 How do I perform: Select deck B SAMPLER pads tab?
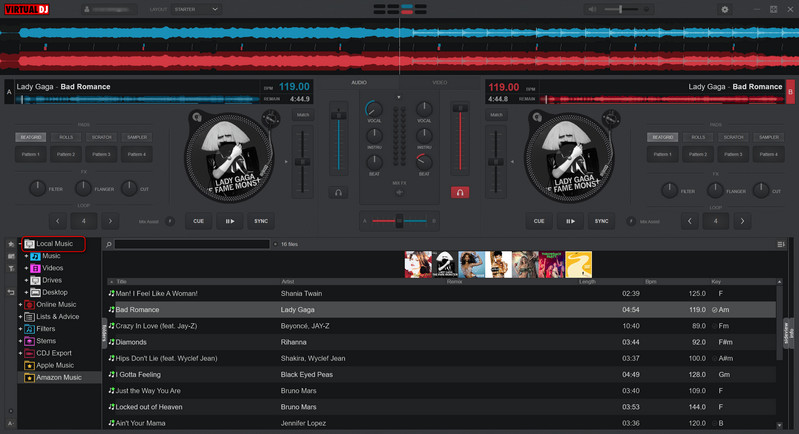(769, 137)
